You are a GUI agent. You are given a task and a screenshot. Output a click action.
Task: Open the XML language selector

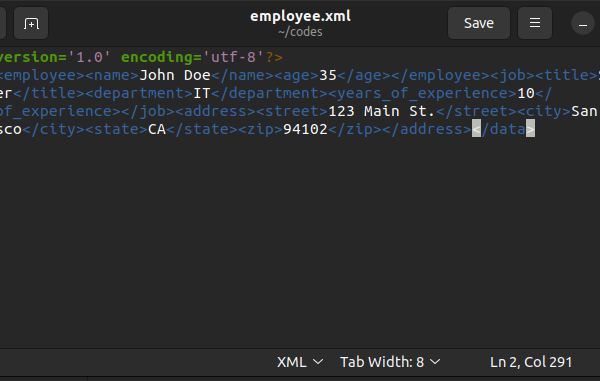300,362
